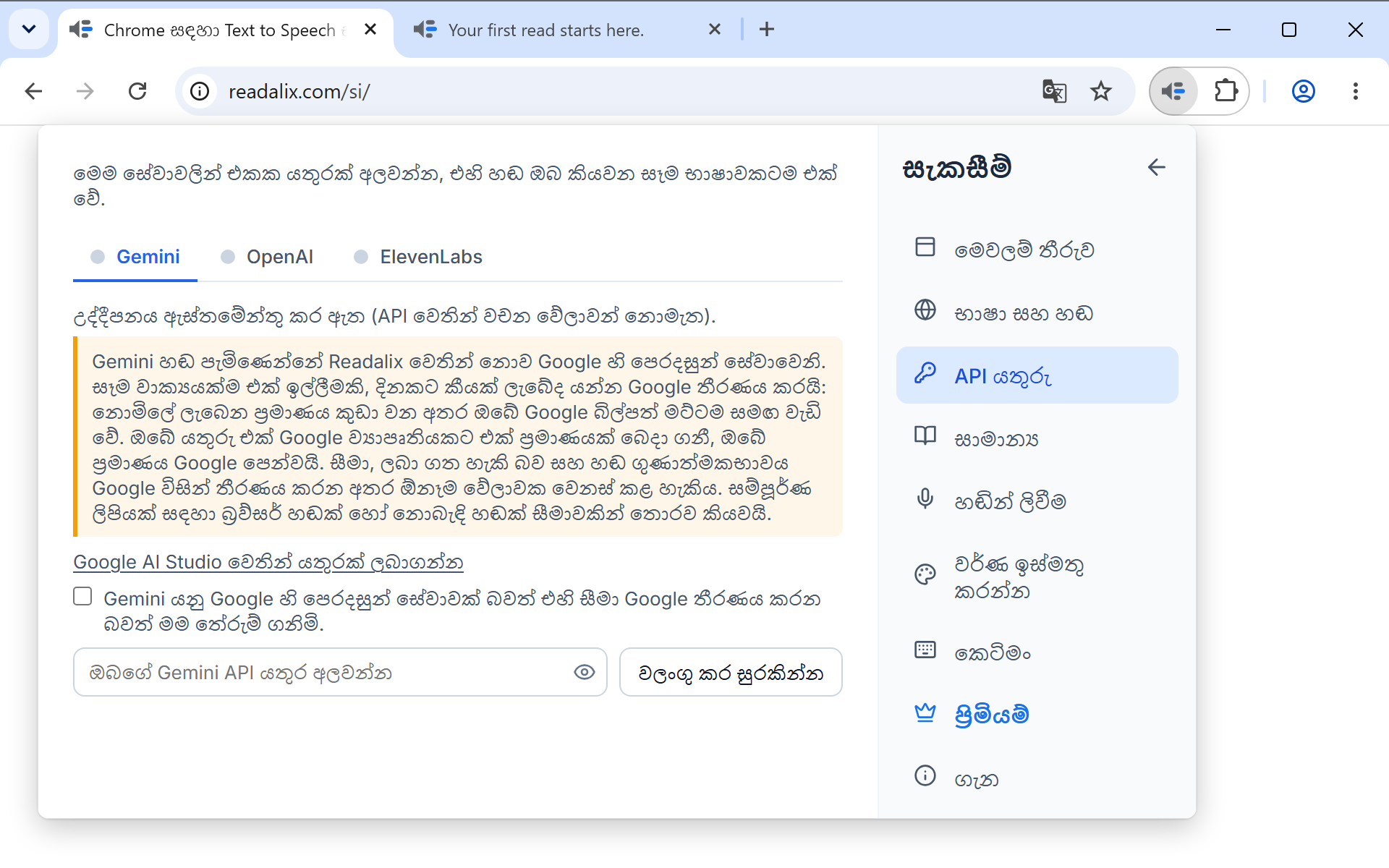Switch to the ElevenLabs tab

coord(418,257)
